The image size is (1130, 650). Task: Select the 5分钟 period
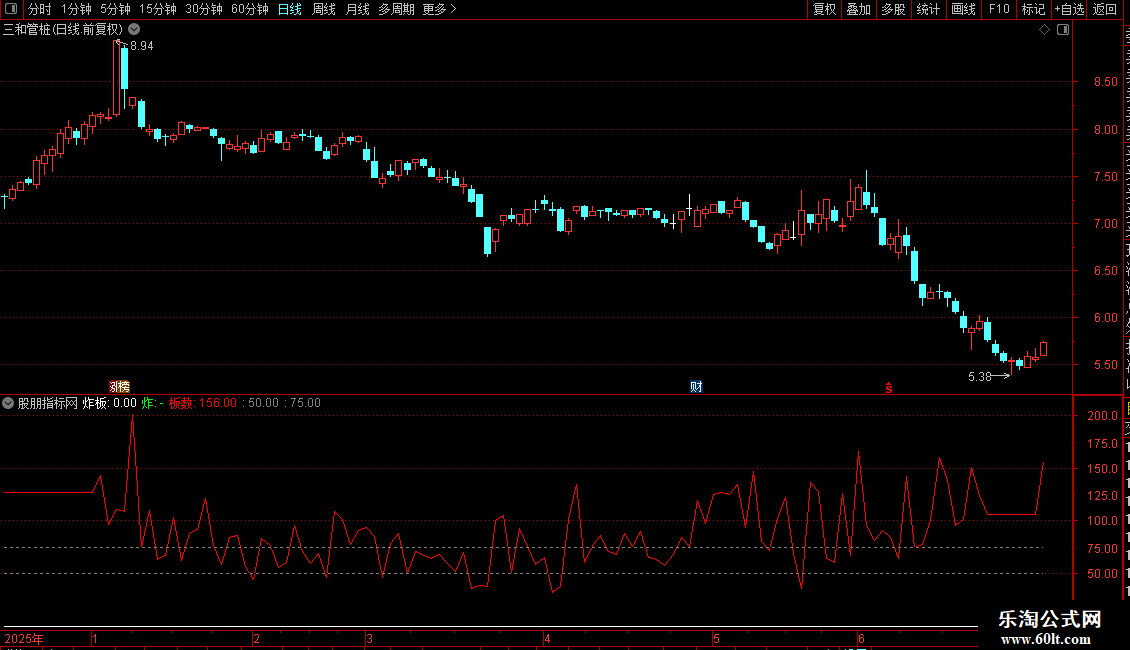click(115, 9)
